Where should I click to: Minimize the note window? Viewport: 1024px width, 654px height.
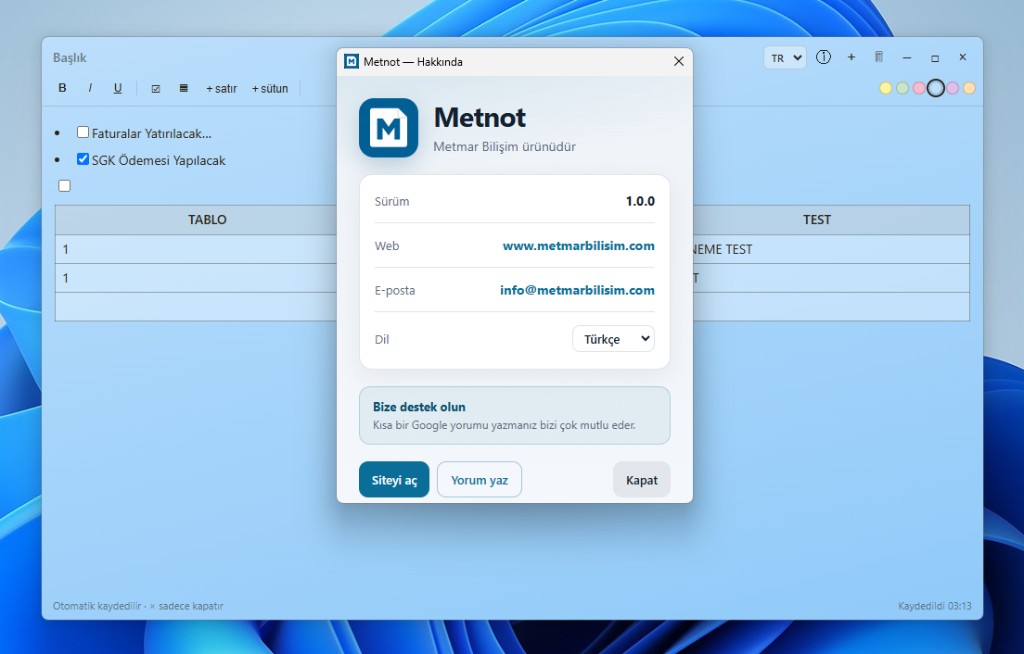pos(906,57)
